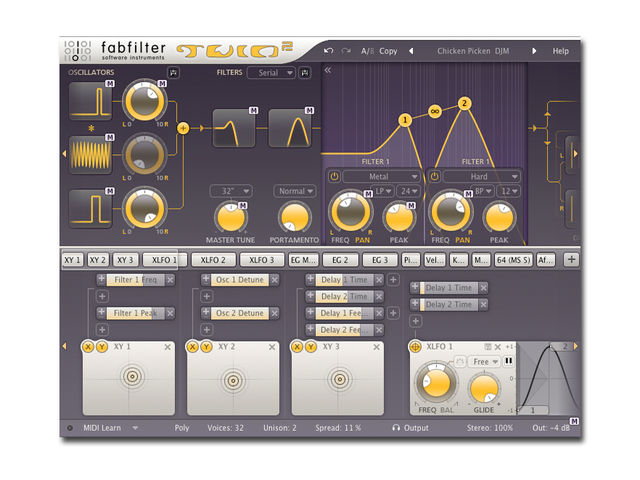Image resolution: width=640 pixels, height=480 pixels.
Task: Add a new modulation source with plus
Action: pyautogui.click(x=571, y=259)
